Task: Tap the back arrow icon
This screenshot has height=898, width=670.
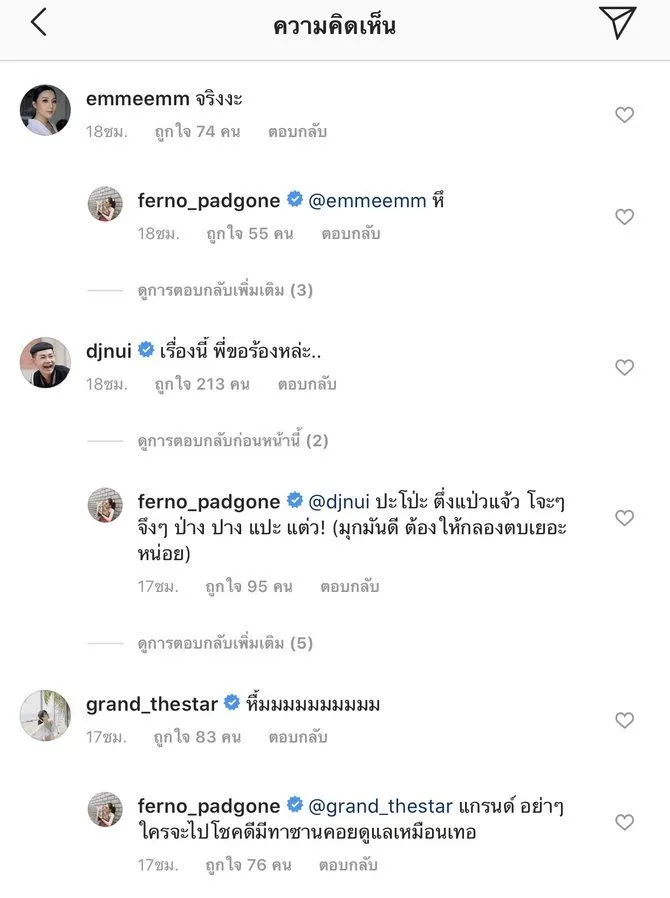Action: 38,23
